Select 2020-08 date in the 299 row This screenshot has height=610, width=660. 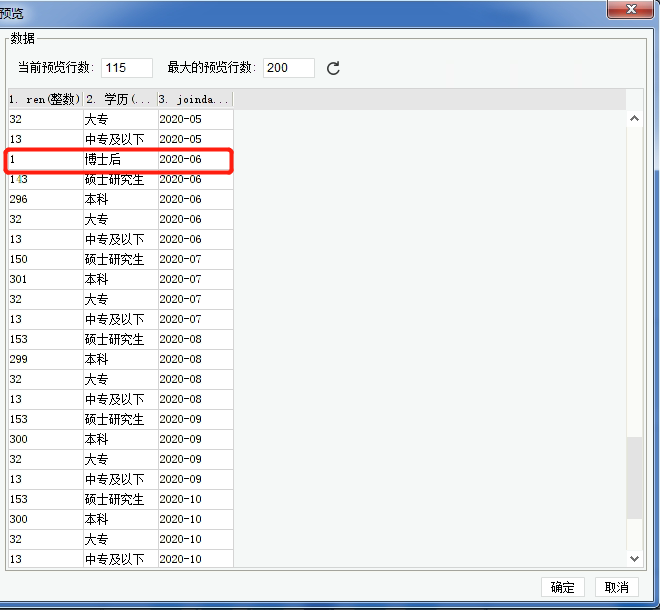pos(196,359)
